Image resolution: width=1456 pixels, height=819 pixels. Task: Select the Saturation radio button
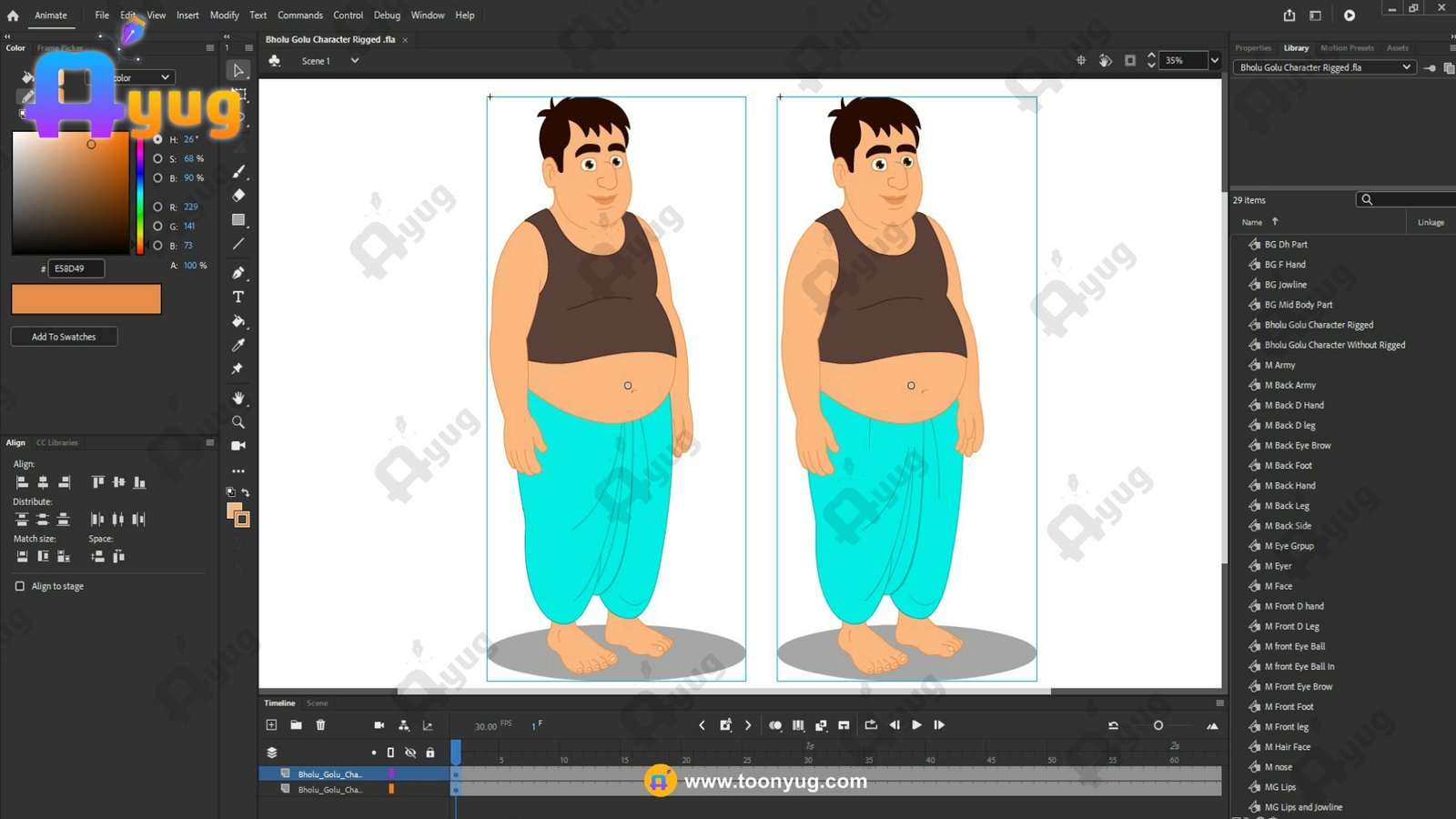click(158, 158)
